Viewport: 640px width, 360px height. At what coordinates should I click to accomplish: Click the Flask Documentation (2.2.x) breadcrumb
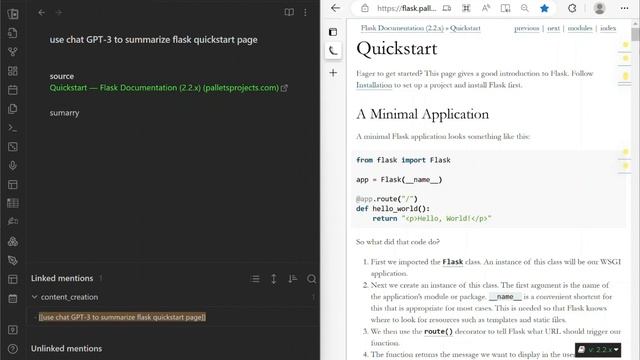click(402, 28)
